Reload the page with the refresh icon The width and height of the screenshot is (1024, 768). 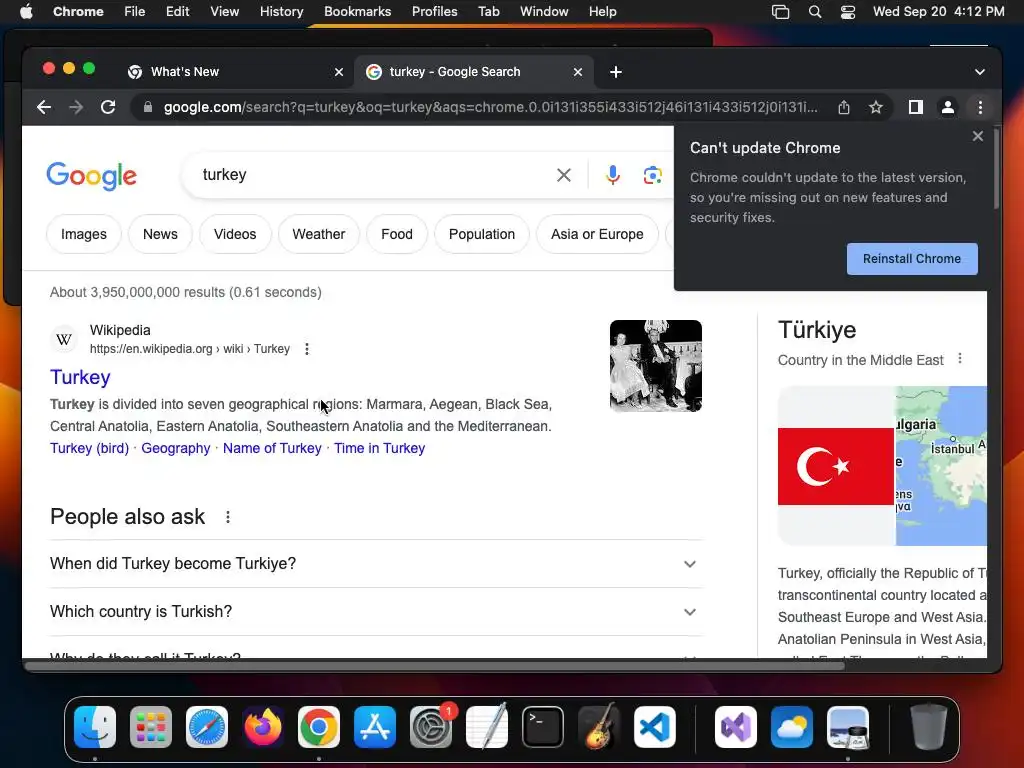point(108,107)
